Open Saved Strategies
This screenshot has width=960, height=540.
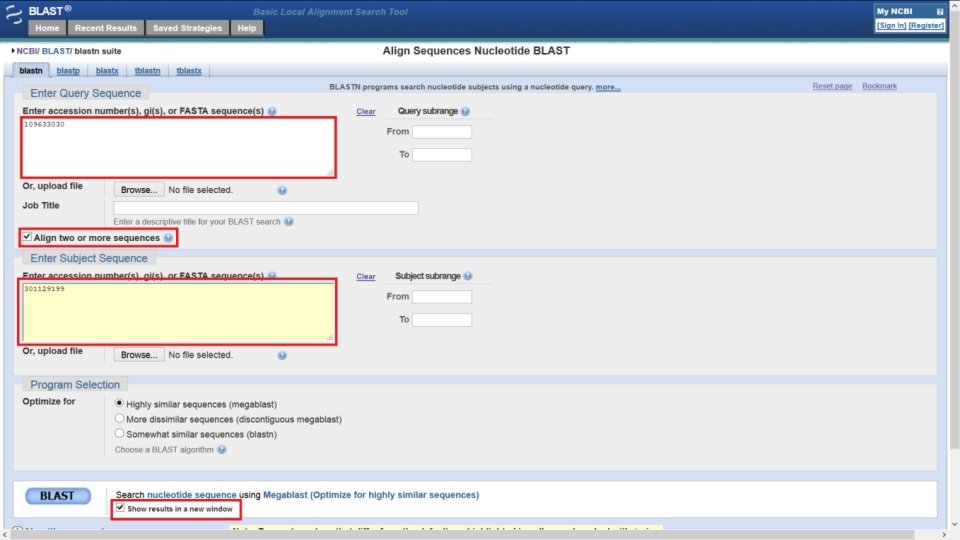[187, 28]
